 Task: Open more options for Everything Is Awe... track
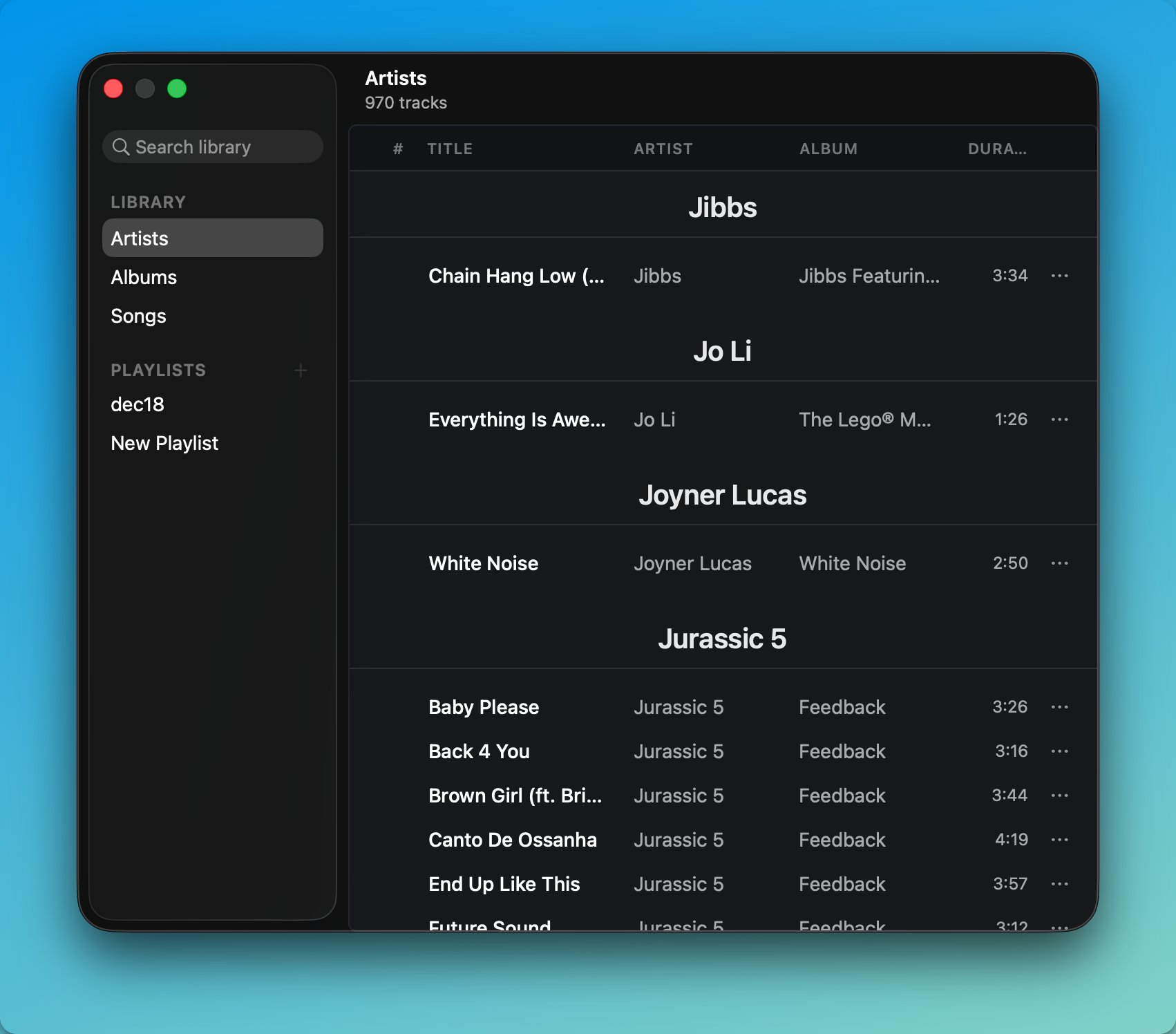coord(1059,420)
